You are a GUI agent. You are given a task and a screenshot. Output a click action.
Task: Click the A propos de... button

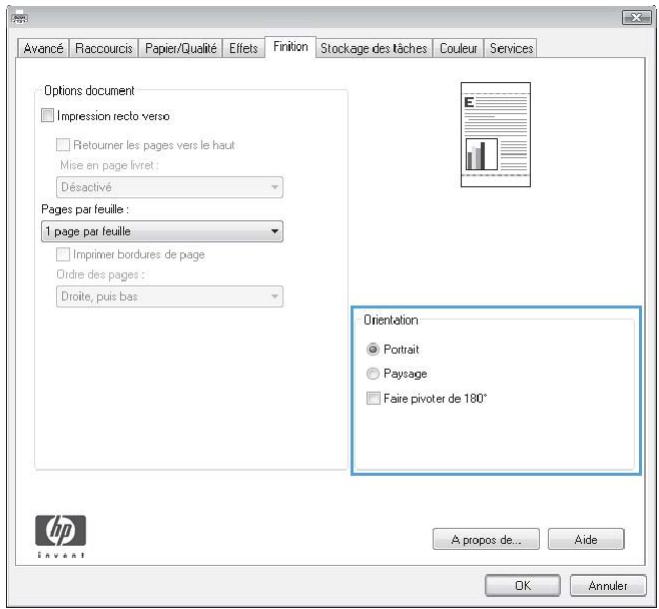[486, 539]
